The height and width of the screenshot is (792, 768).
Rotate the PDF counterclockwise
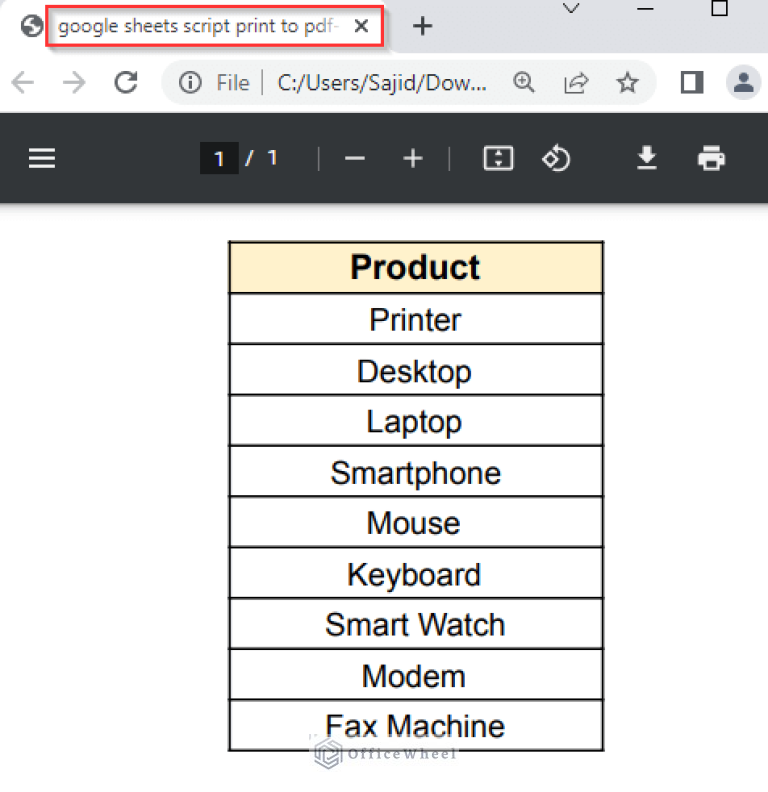click(556, 159)
